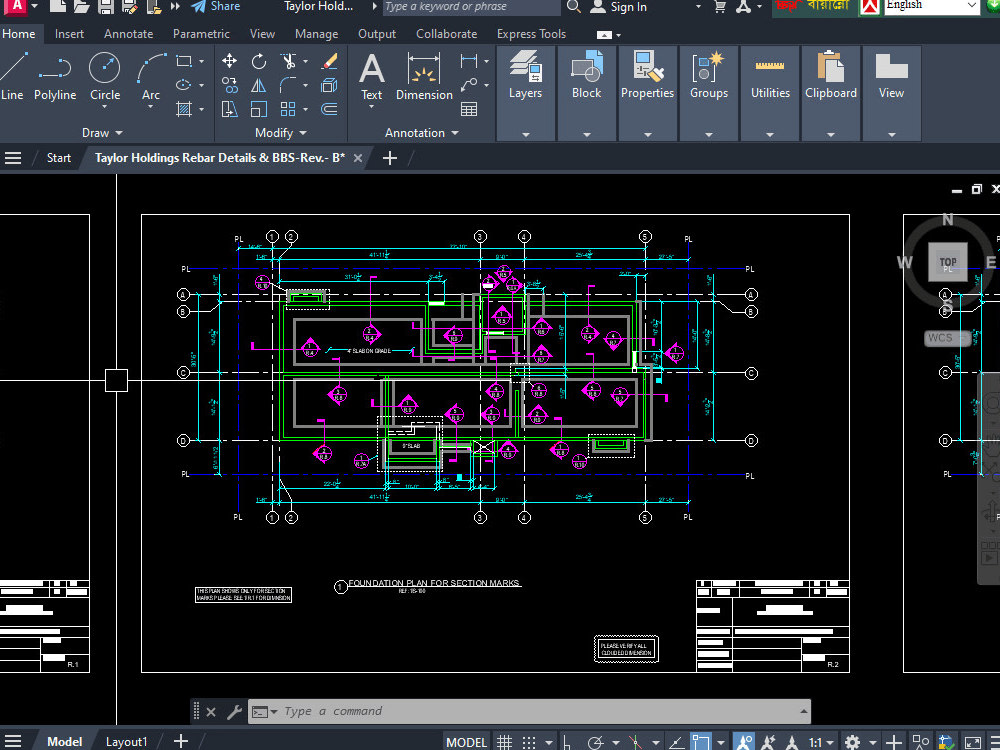Activate the Polyline tool

point(55,70)
